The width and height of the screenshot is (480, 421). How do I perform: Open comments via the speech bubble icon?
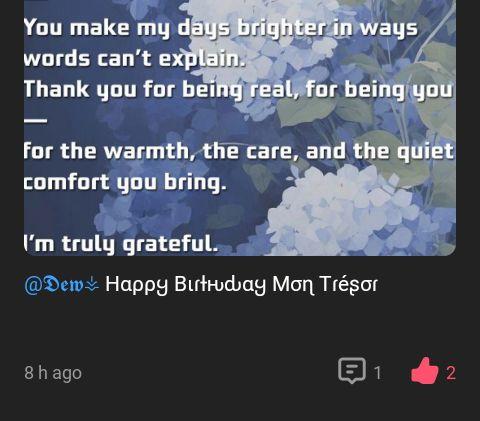click(352, 371)
